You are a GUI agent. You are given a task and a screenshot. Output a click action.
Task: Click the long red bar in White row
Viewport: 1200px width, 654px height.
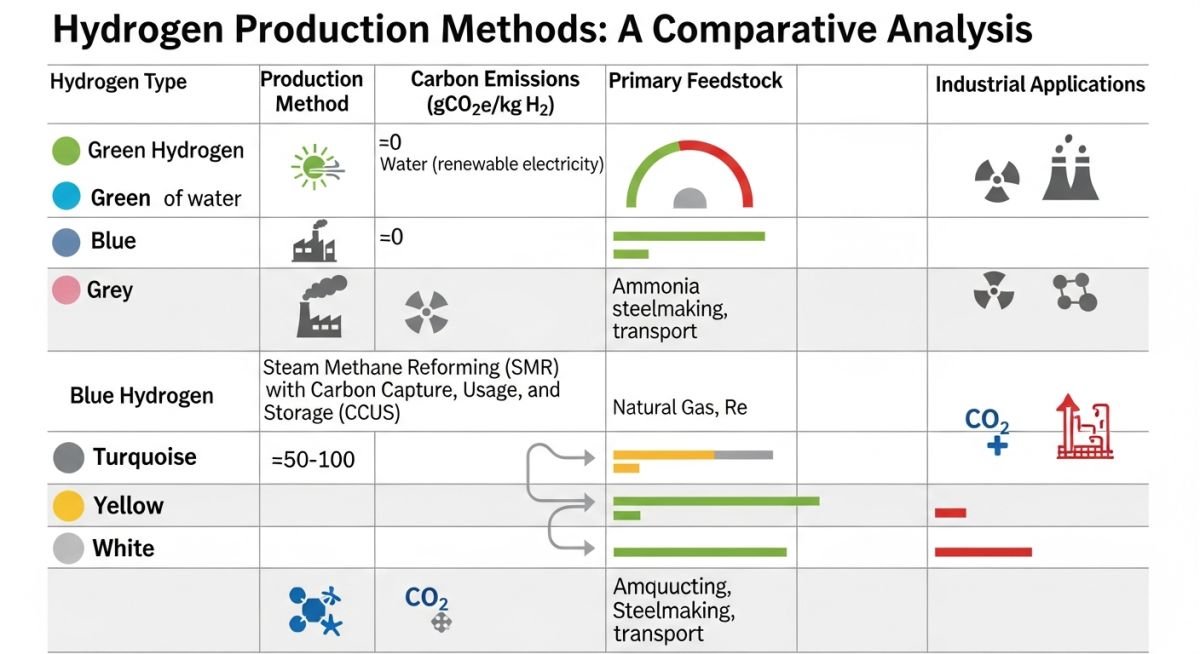click(983, 551)
